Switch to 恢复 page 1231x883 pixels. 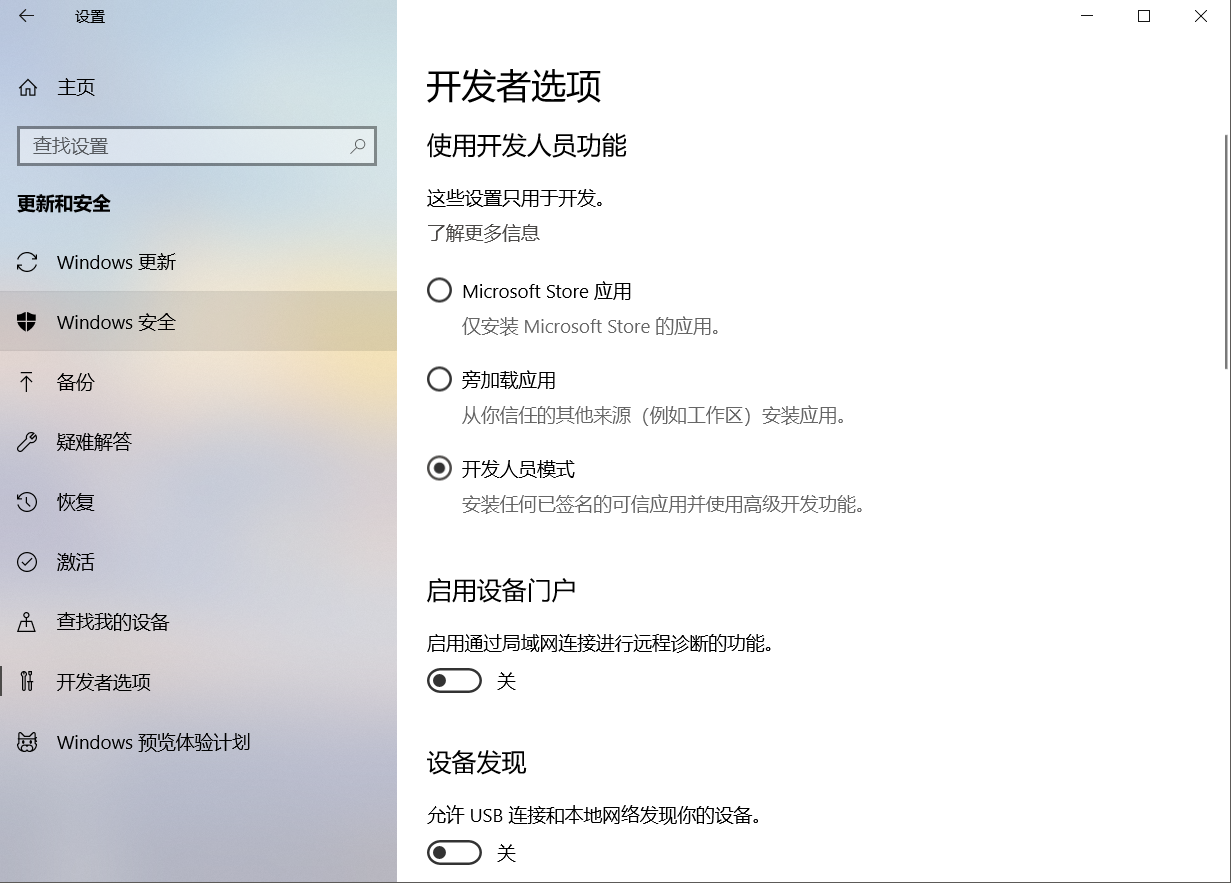click(198, 502)
